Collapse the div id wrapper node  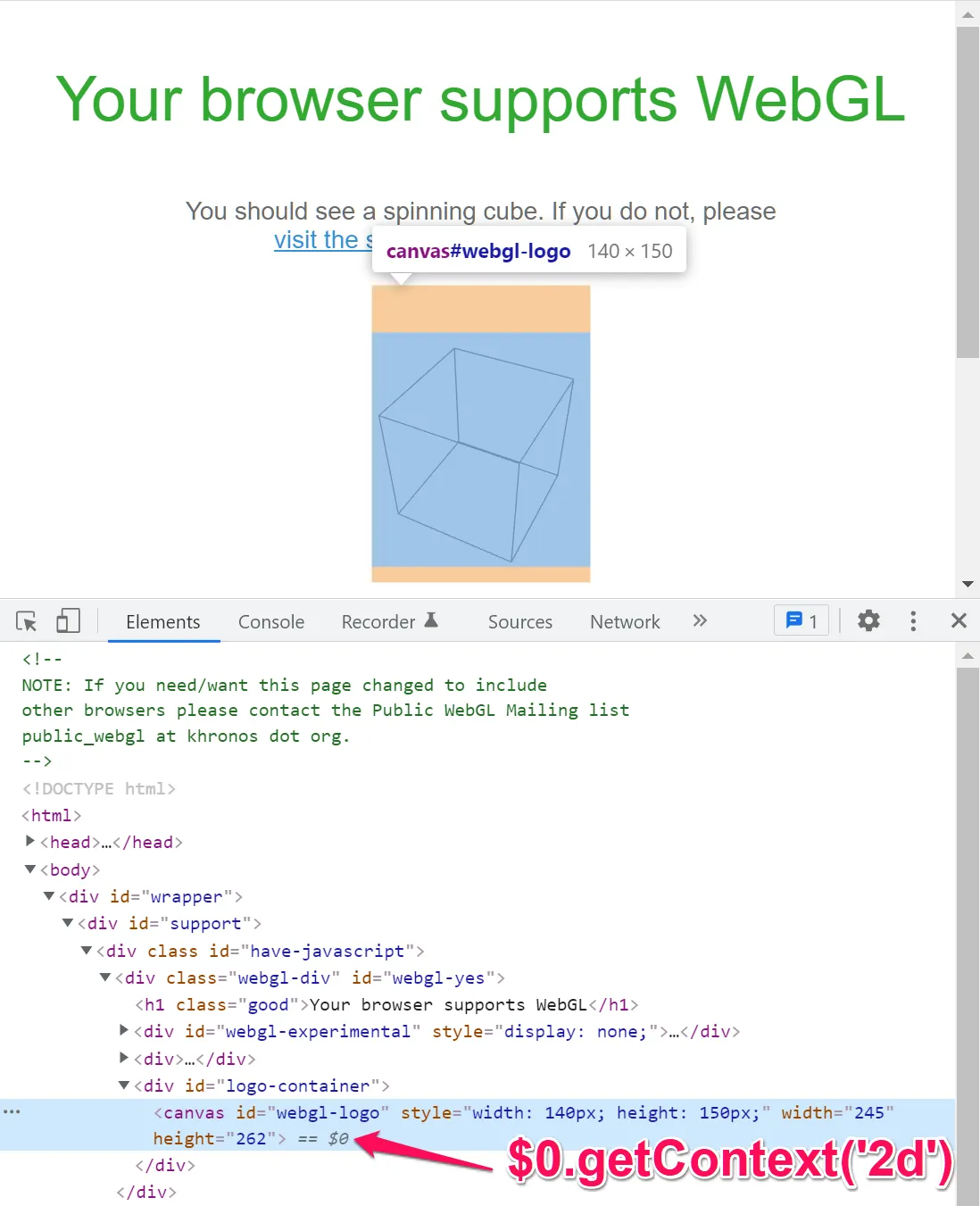click(x=49, y=895)
